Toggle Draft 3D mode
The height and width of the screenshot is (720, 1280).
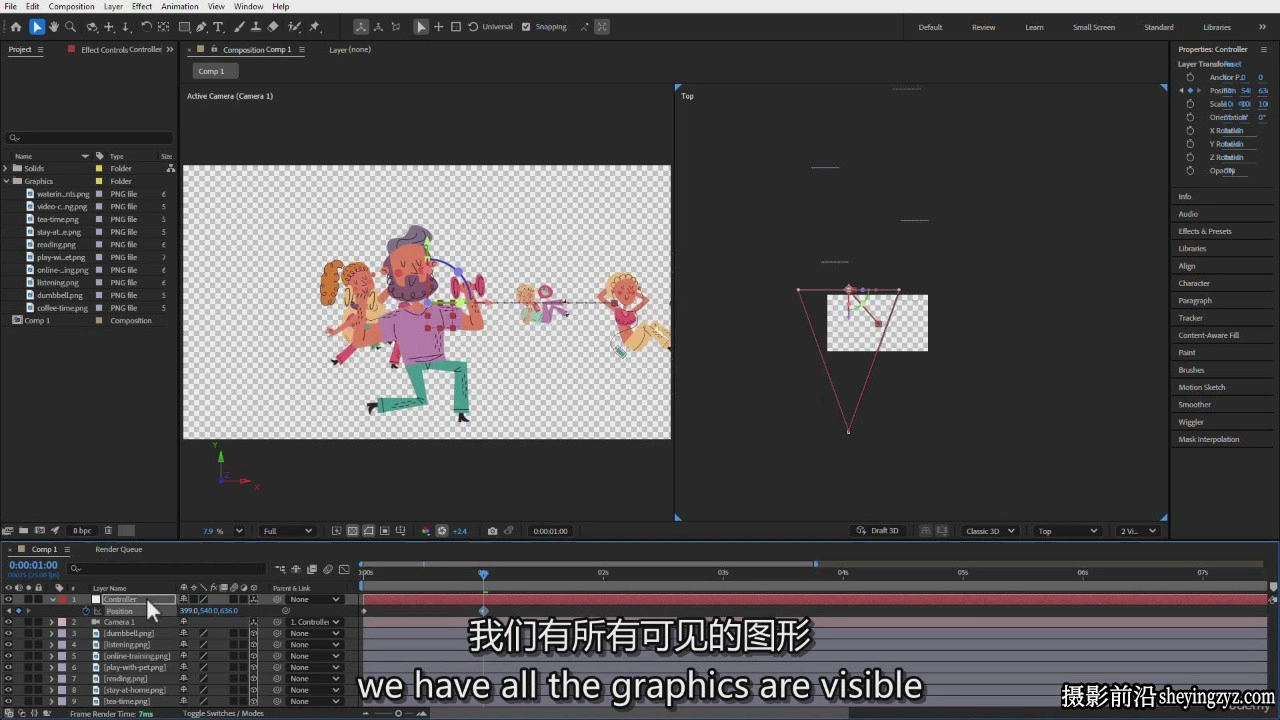click(x=878, y=531)
